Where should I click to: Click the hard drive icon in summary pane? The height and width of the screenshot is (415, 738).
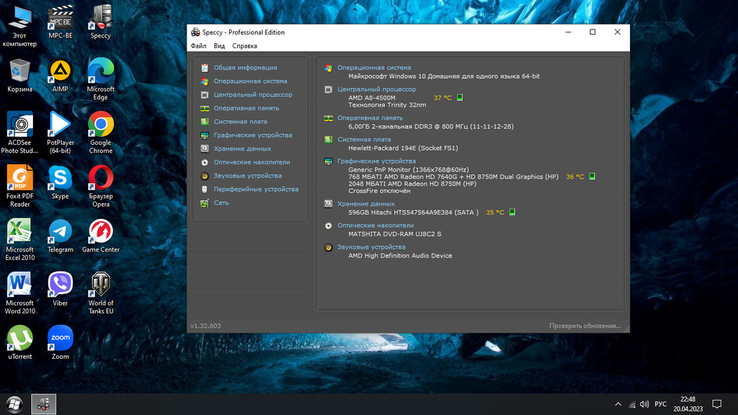click(329, 204)
